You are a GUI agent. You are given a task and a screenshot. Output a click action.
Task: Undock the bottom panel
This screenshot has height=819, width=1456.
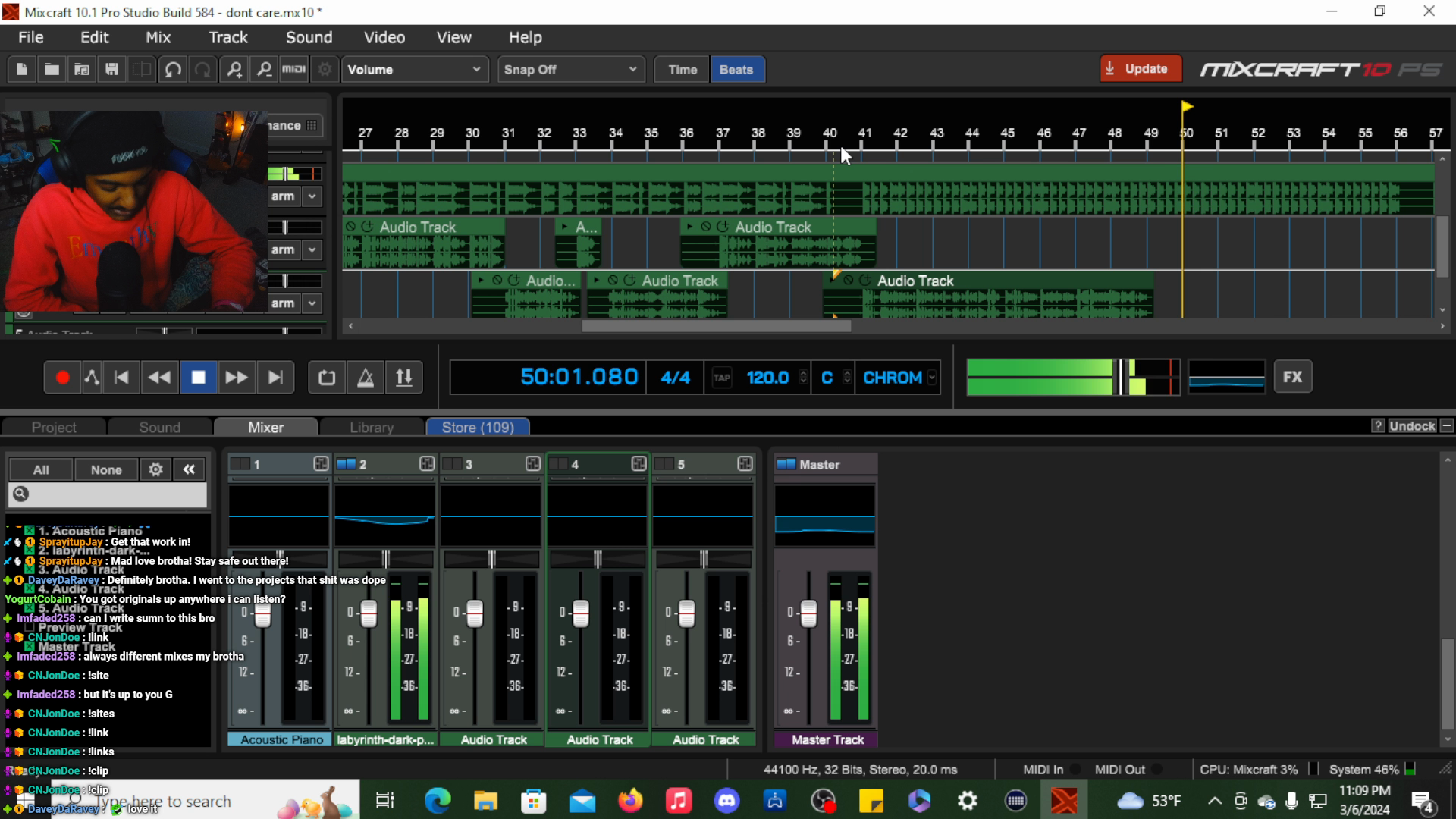(x=1412, y=426)
